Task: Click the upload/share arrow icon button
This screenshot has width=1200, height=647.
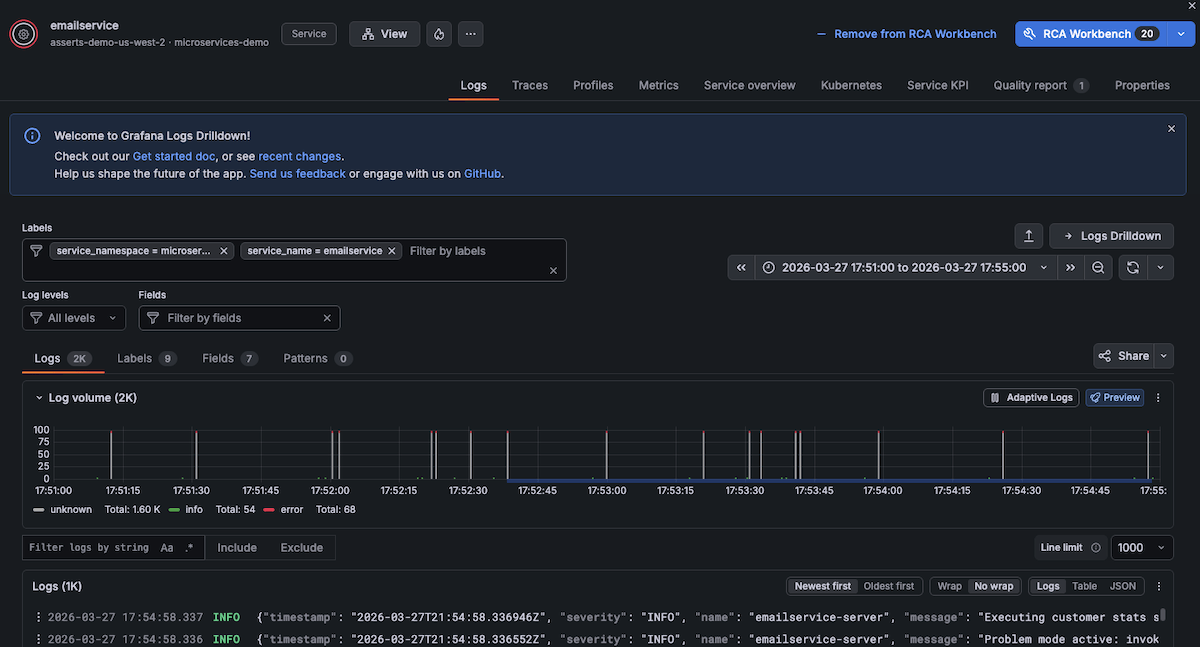Action: [1029, 236]
